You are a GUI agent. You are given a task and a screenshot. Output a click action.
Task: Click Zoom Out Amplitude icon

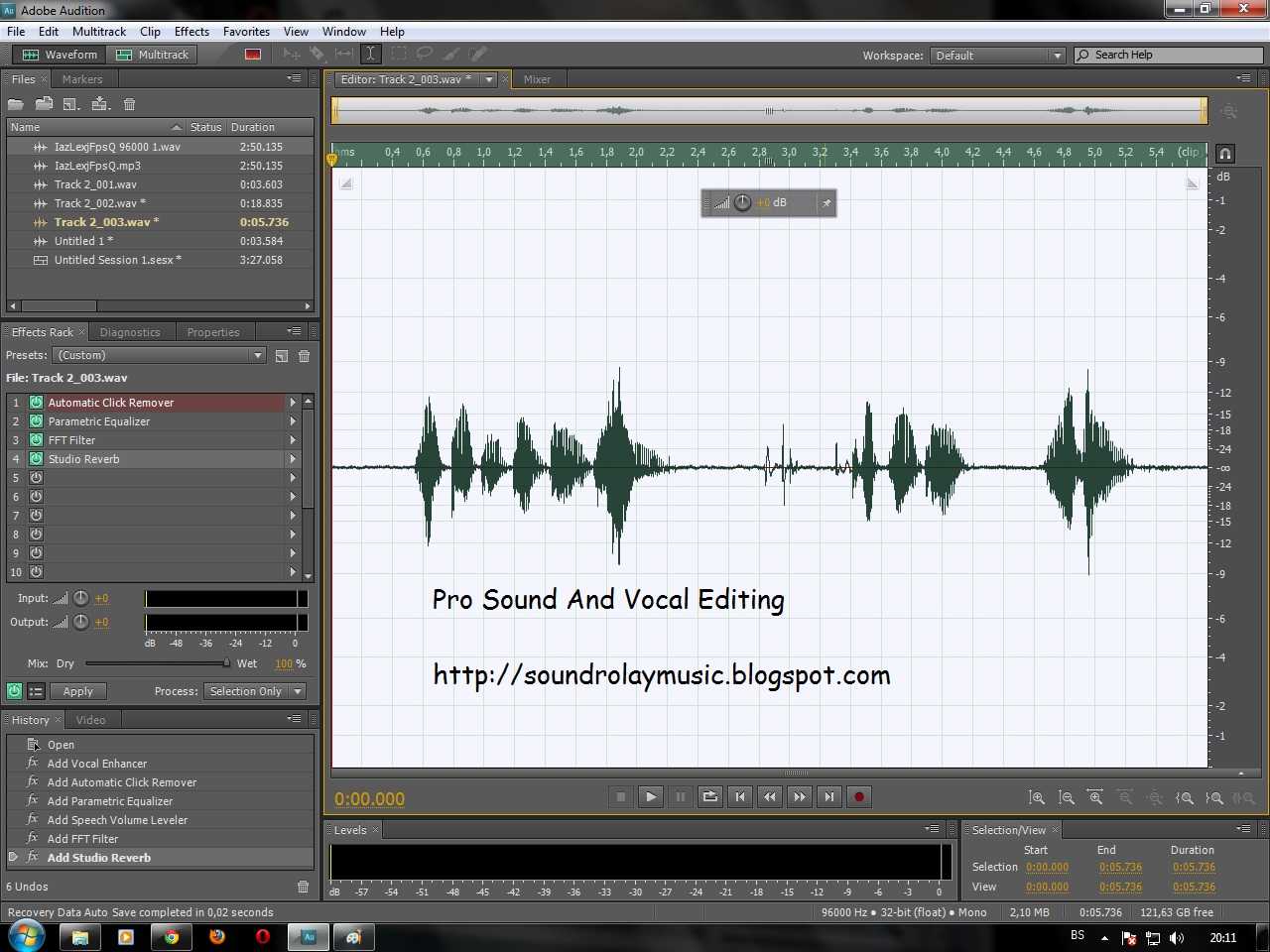(1067, 797)
